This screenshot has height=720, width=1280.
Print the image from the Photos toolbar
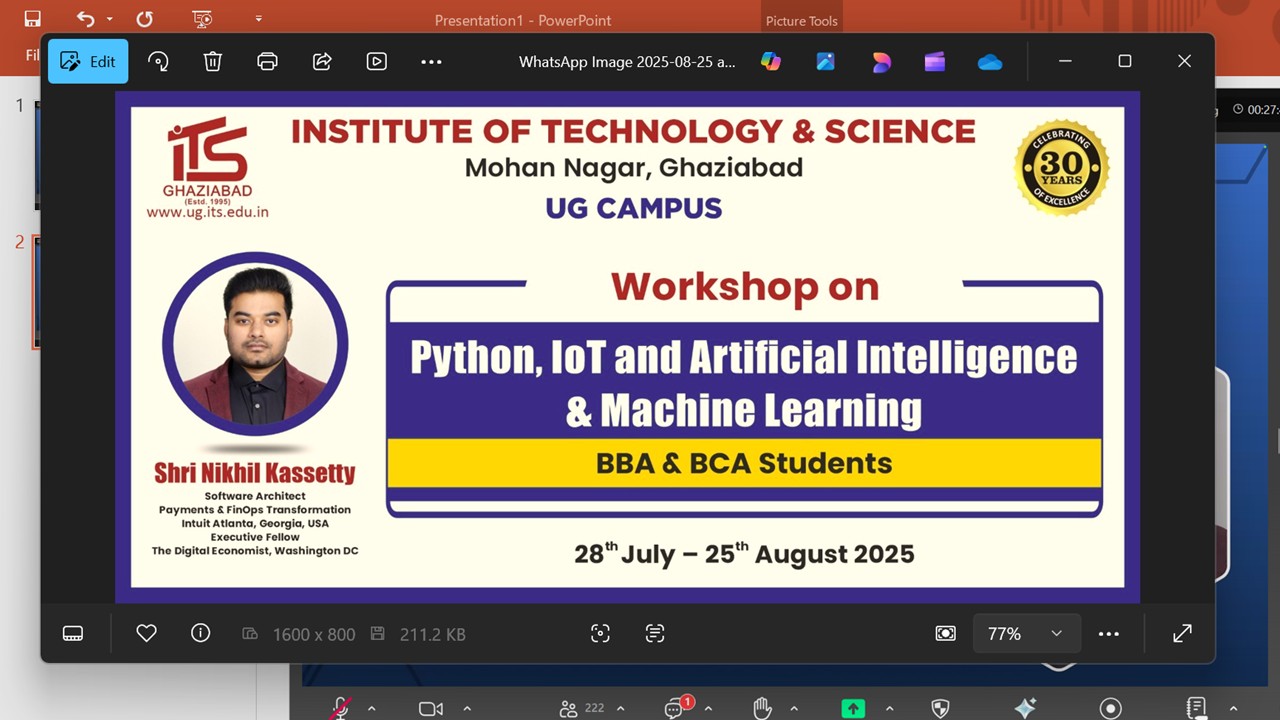[267, 61]
